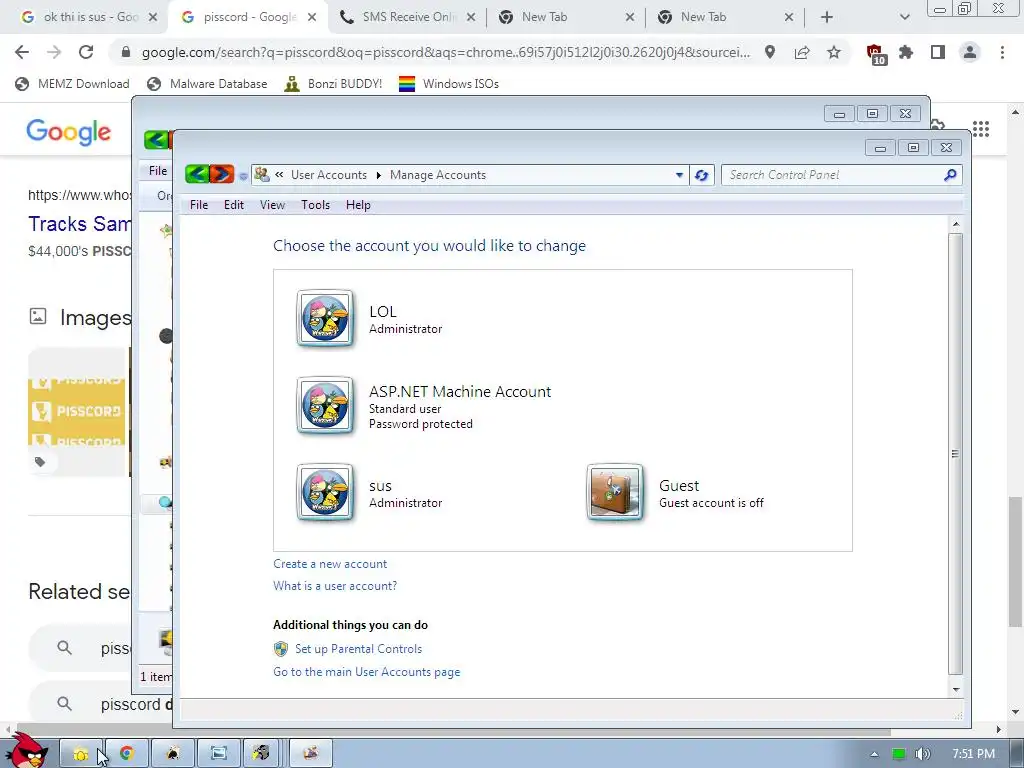
Task: Open the File menu in rear window
Action: point(157,170)
